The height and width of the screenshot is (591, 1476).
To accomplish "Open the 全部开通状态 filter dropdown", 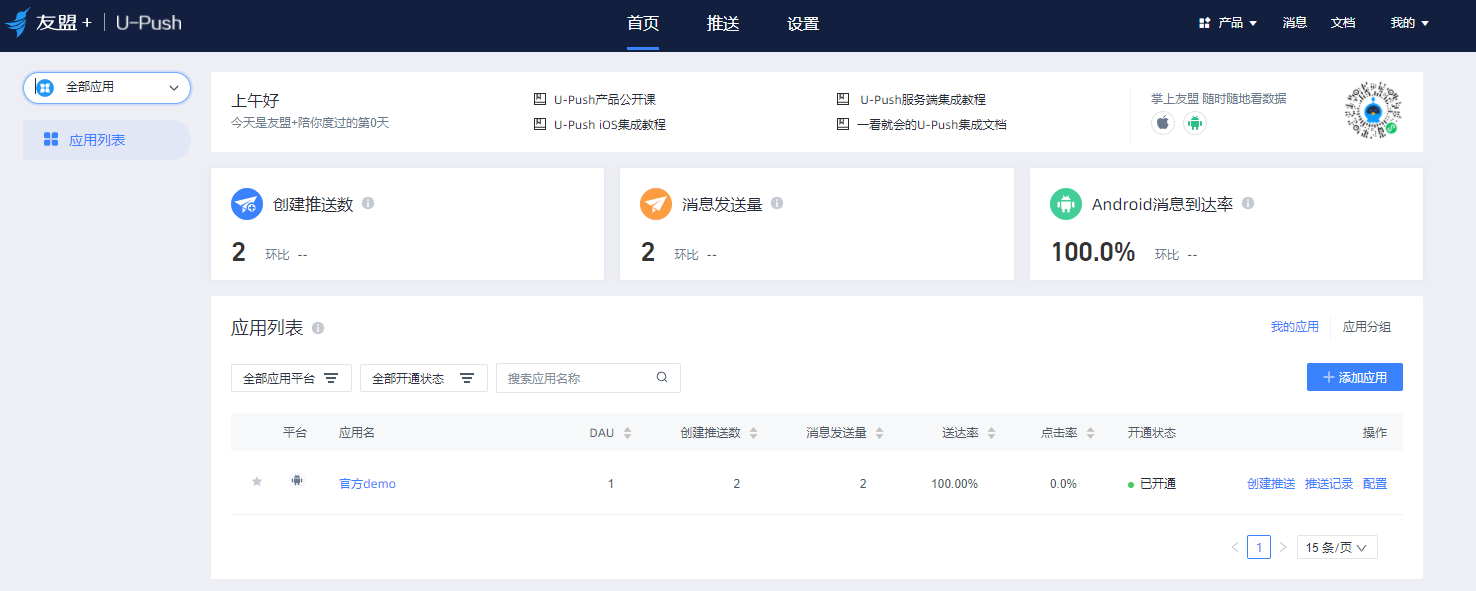I will point(424,378).
